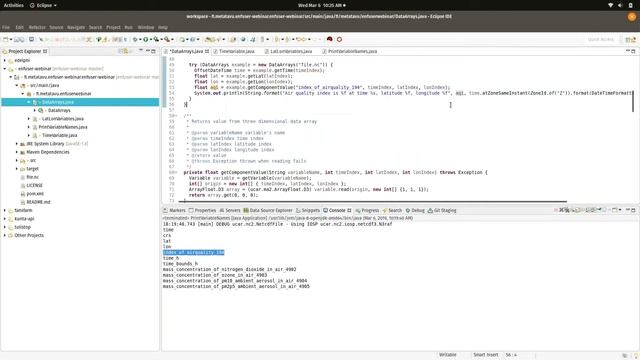640x360 pixels.
Task: Open the Navigate menu
Action: [x=76, y=27]
